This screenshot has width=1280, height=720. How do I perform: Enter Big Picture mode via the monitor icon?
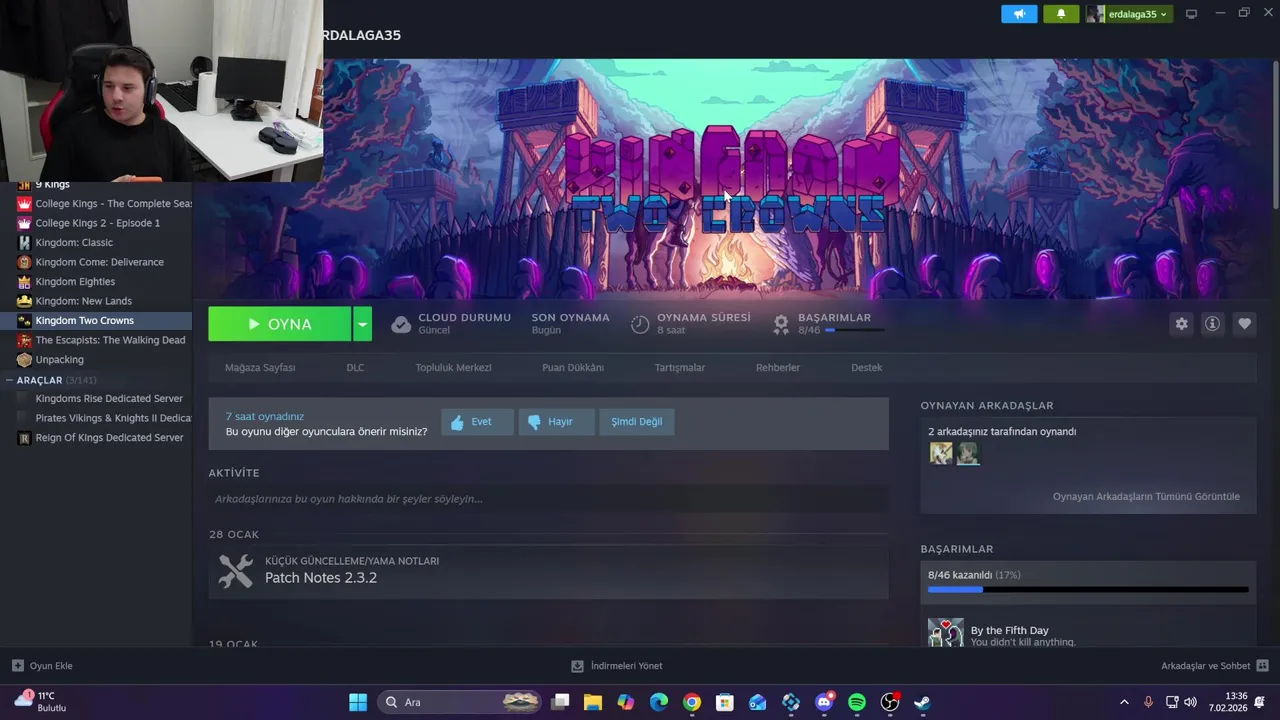(x=1191, y=14)
